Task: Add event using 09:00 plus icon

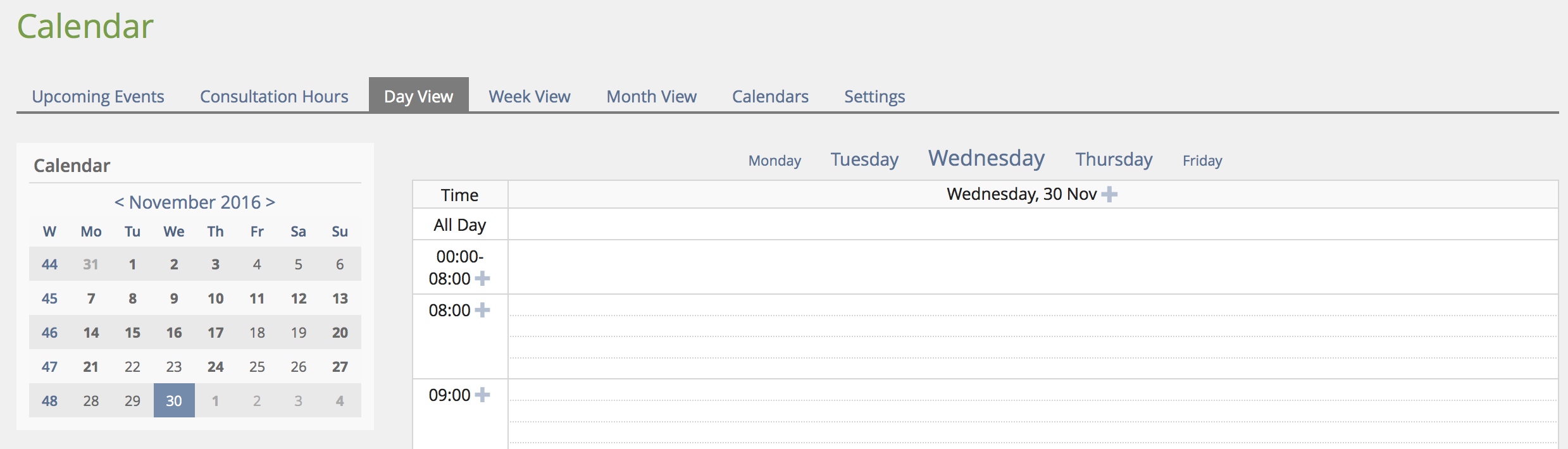Action: pos(482,395)
